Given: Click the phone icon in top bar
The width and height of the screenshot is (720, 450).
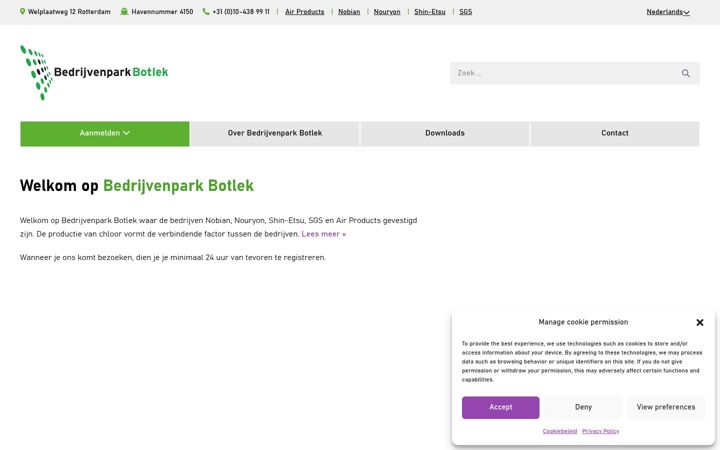Looking at the screenshot, I should pos(206,11).
